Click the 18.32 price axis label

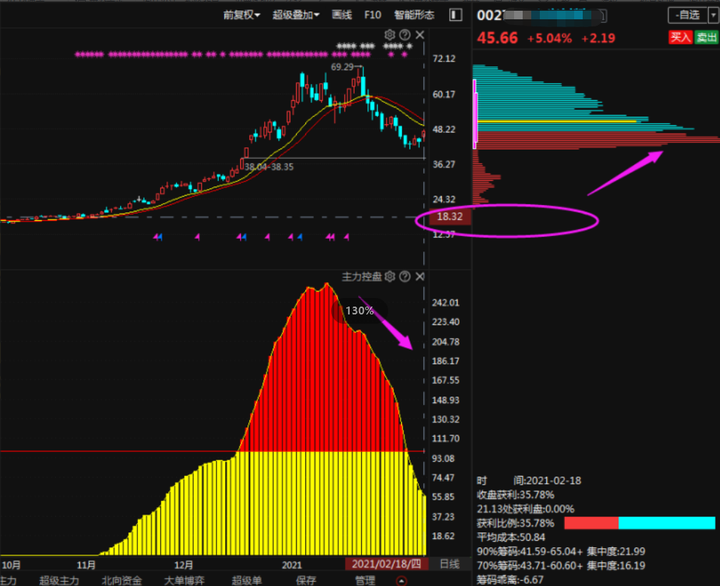click(x=450, y=217)
